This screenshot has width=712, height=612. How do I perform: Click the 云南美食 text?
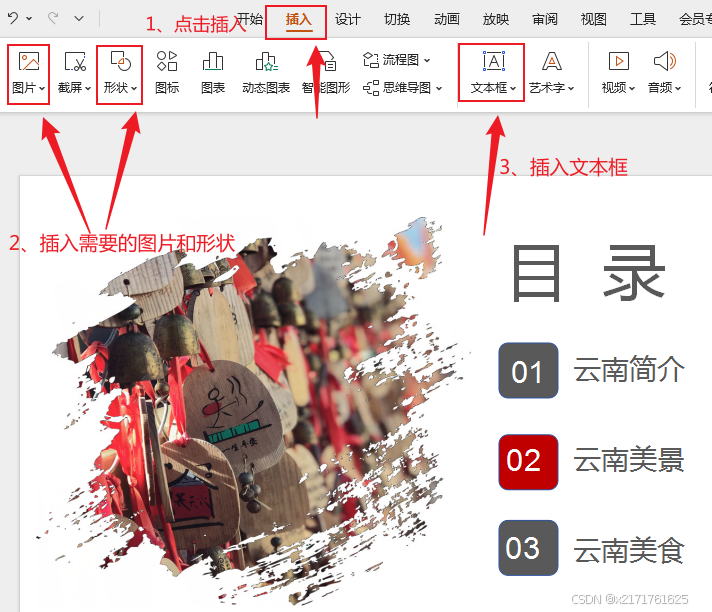[x=629, y=550]
